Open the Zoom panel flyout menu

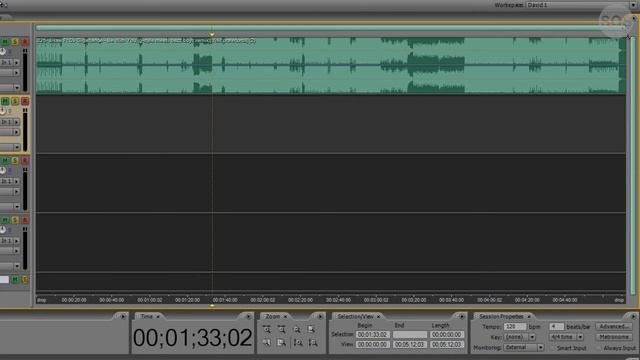320,316
